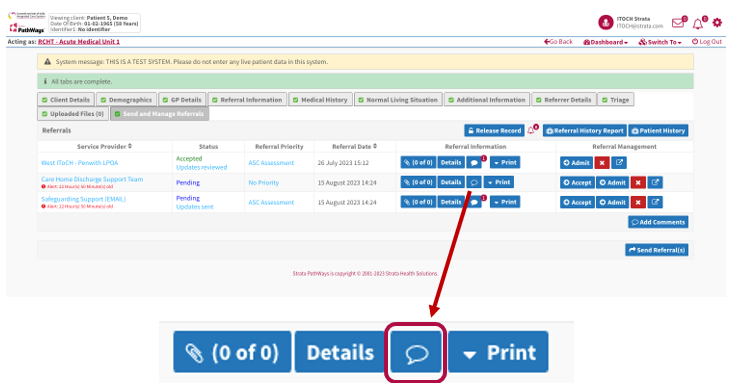
Task: Accept the Care Home Discharge Support Team referral
Action: (x=577, y=183)
